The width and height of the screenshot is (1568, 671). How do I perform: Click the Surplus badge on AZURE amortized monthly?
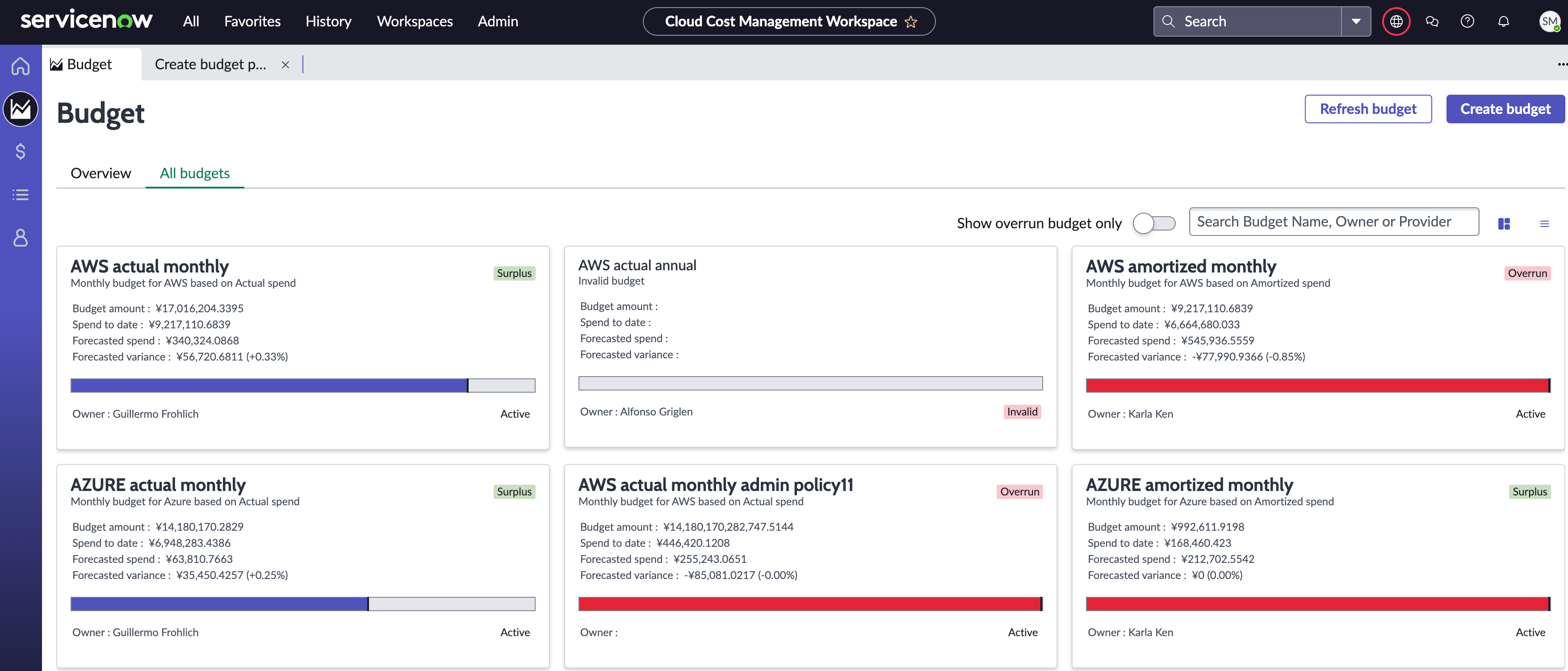pyautogui.click(x=1530, y=492)
